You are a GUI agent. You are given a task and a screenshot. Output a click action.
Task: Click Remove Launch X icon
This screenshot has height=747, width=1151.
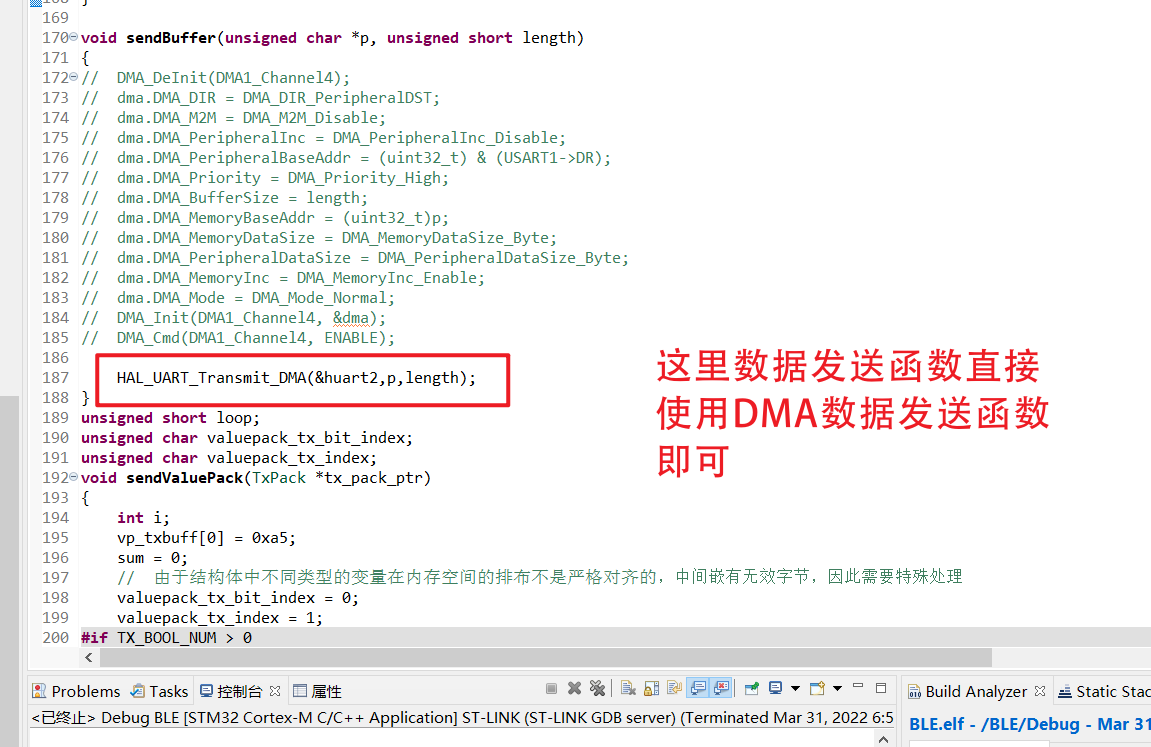pos(574,688)
